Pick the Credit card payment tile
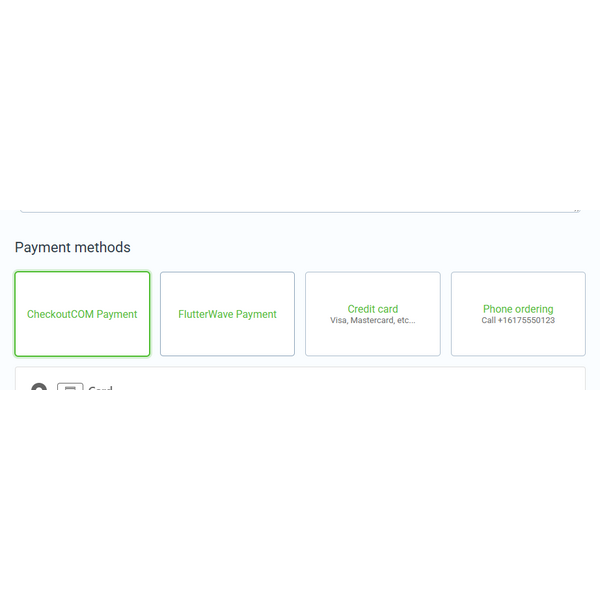 pos(372,314)
